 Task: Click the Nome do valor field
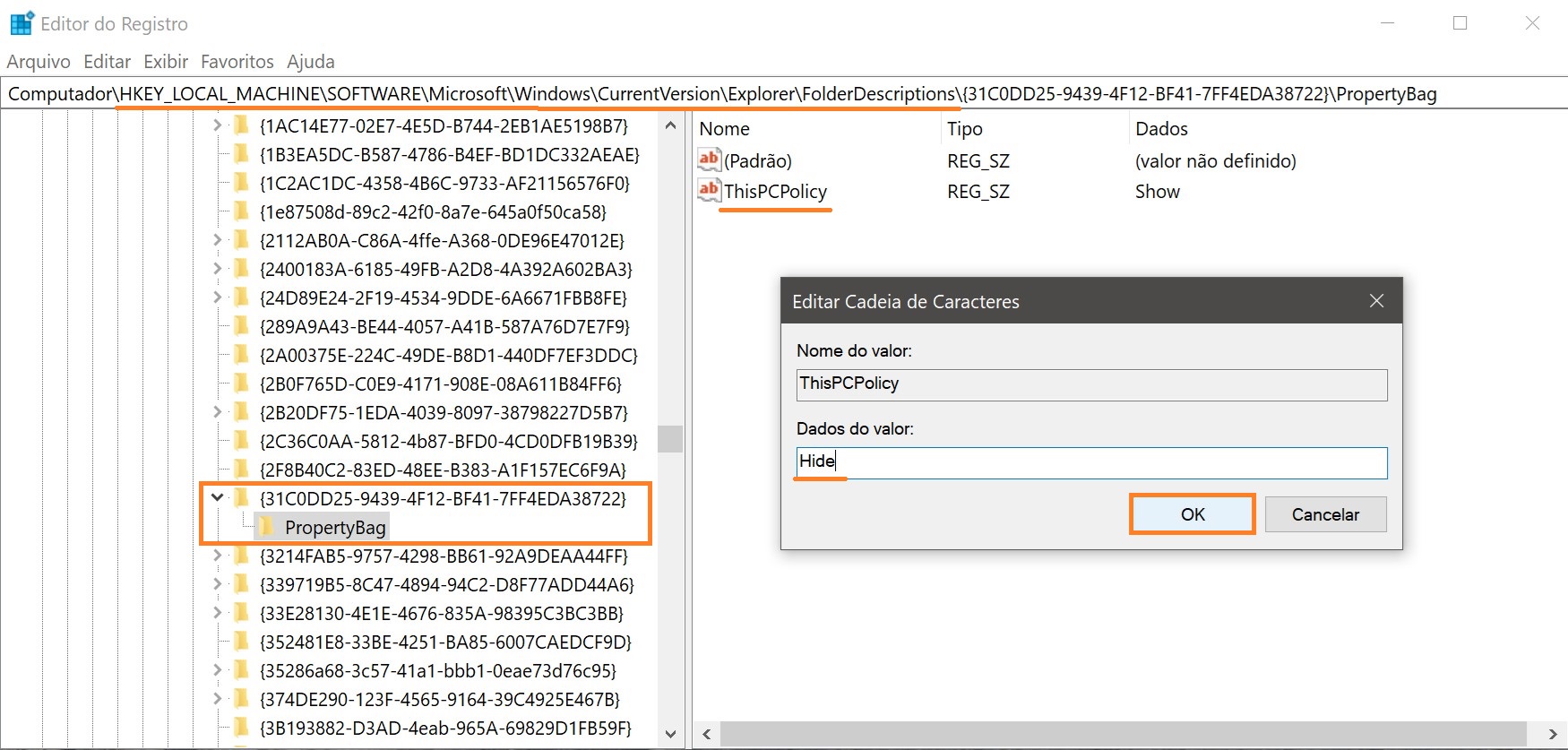click(x=1091, y=384)
